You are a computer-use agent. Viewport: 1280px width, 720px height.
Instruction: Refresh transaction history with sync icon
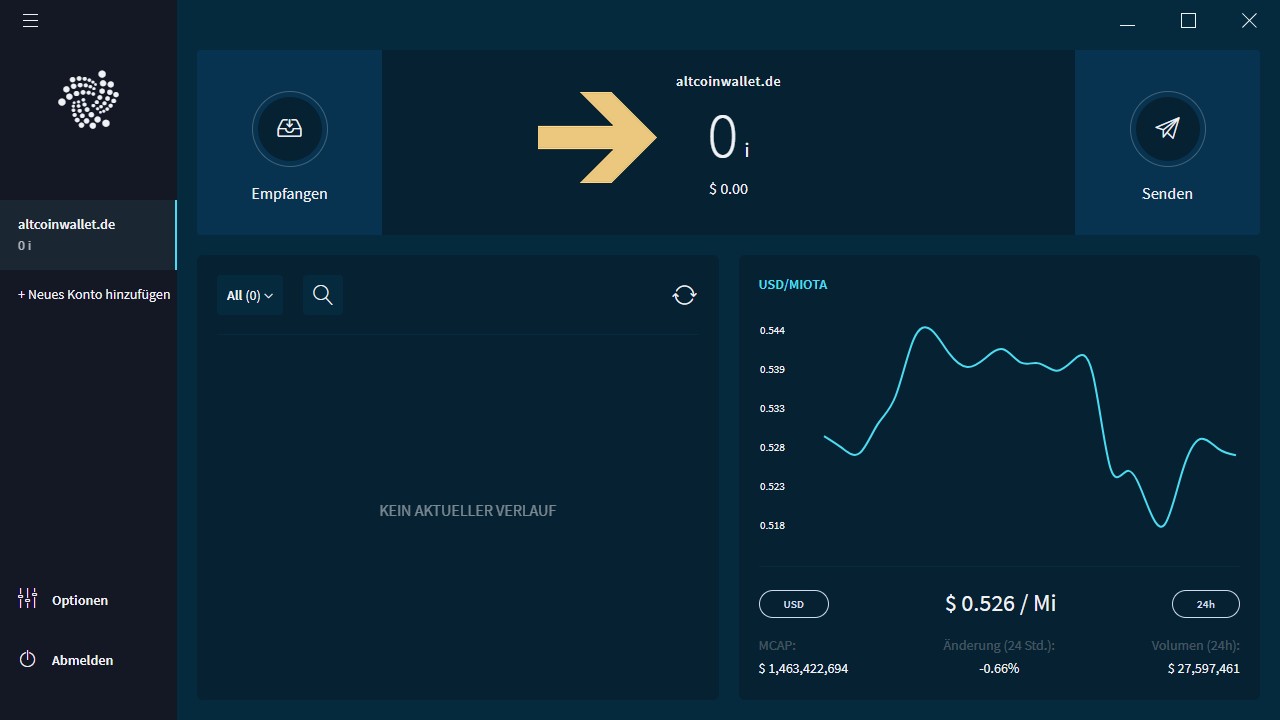tap(684, 295)
